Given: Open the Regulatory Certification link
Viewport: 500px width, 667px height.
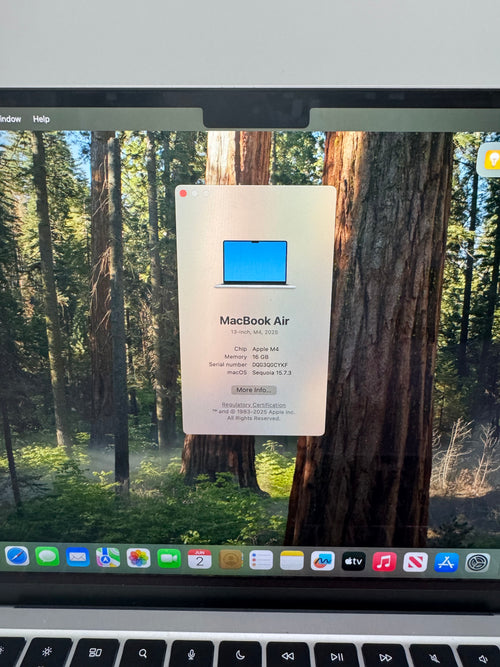Looking at the screenshot, I should [x=254, y=405].
